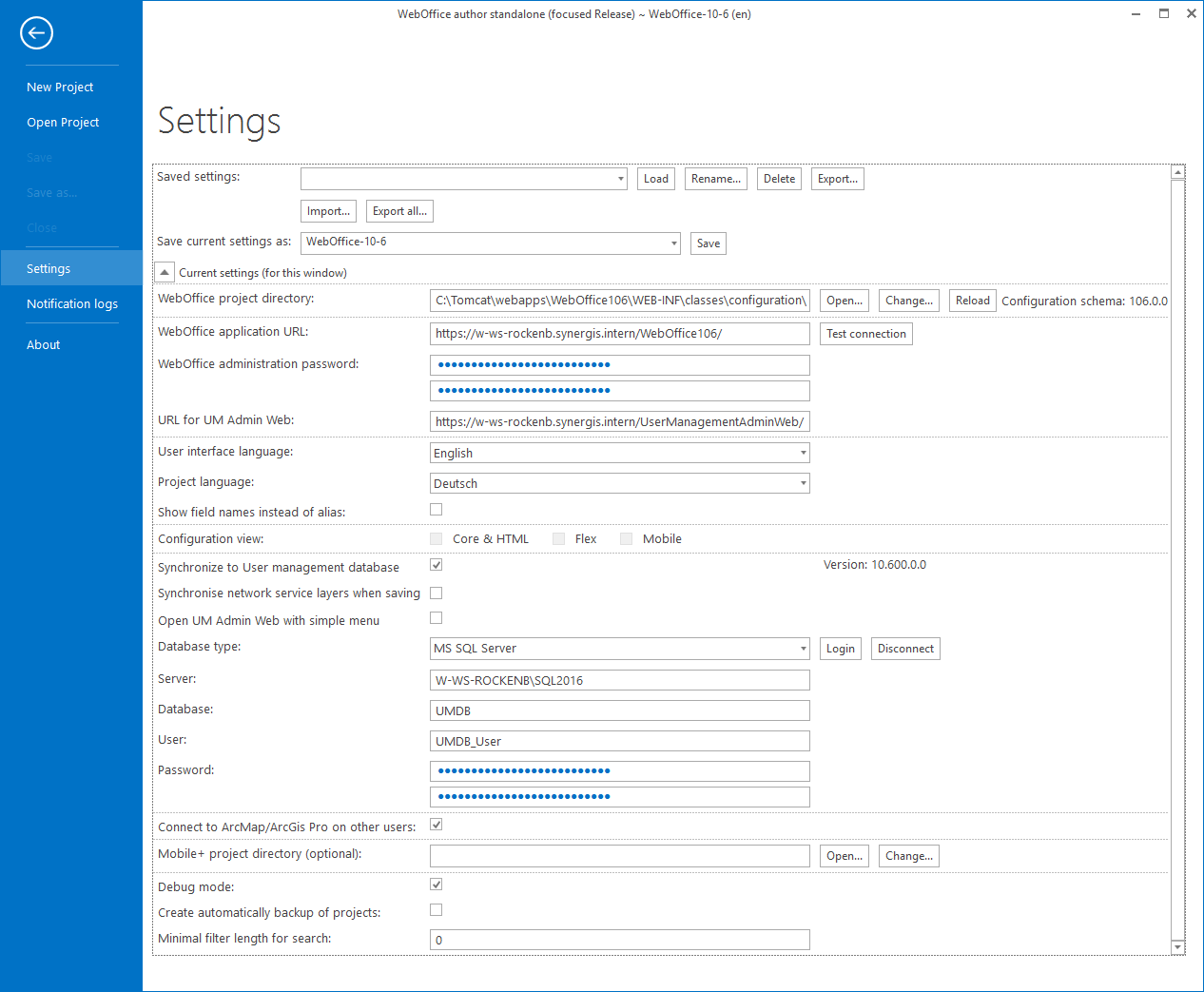Enable Synchronise network service layers when saving
1204x992 pixels.
[x=436, y=592]
